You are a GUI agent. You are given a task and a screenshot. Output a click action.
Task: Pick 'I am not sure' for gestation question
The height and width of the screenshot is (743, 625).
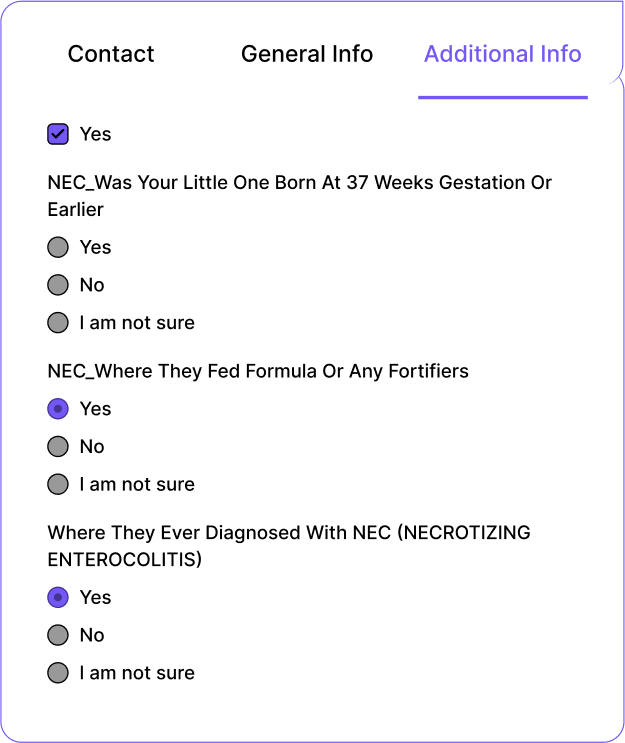(x=58, y=323)
